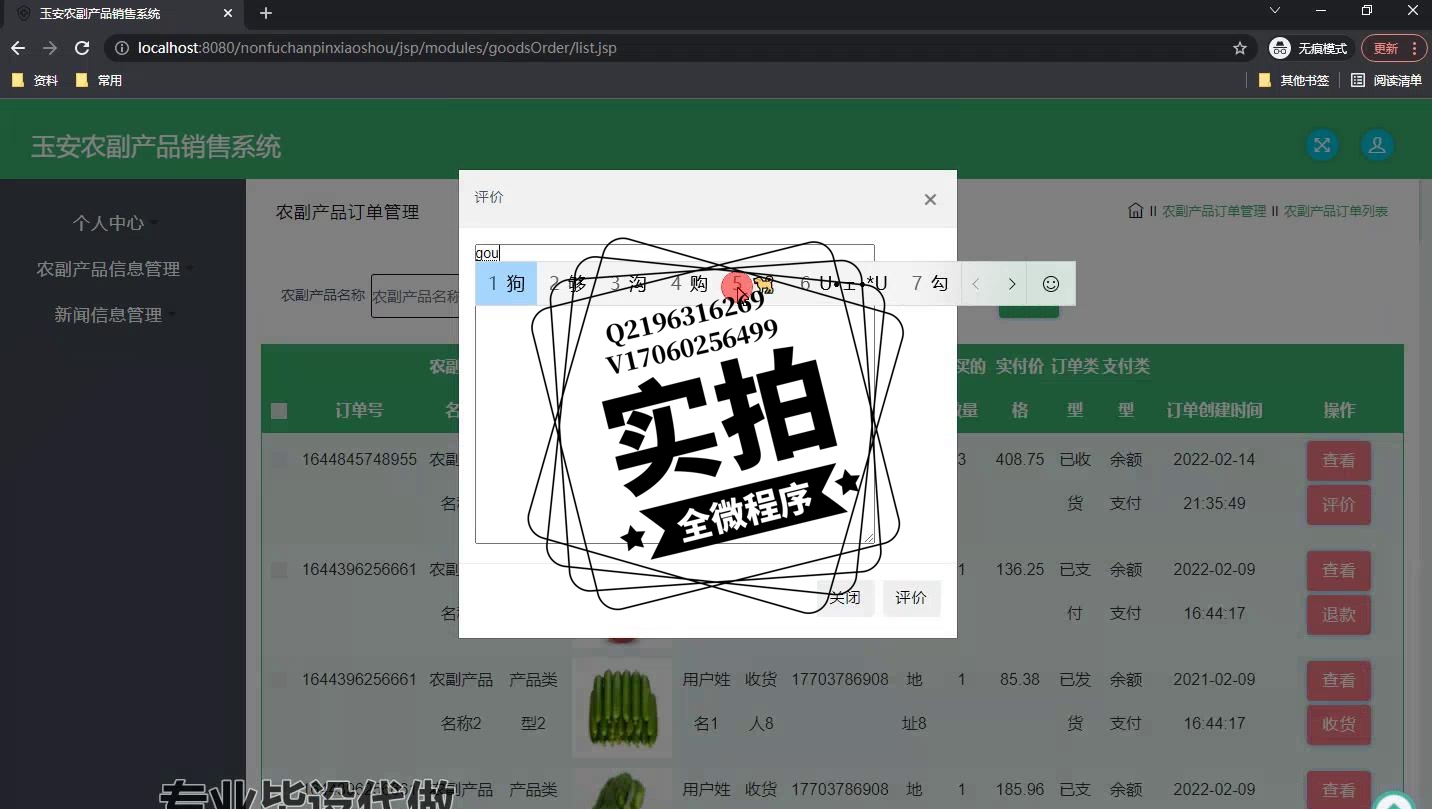Click 查看 in the 136.25 row
1432x809 pixels.
click(x=1338, y=571)
